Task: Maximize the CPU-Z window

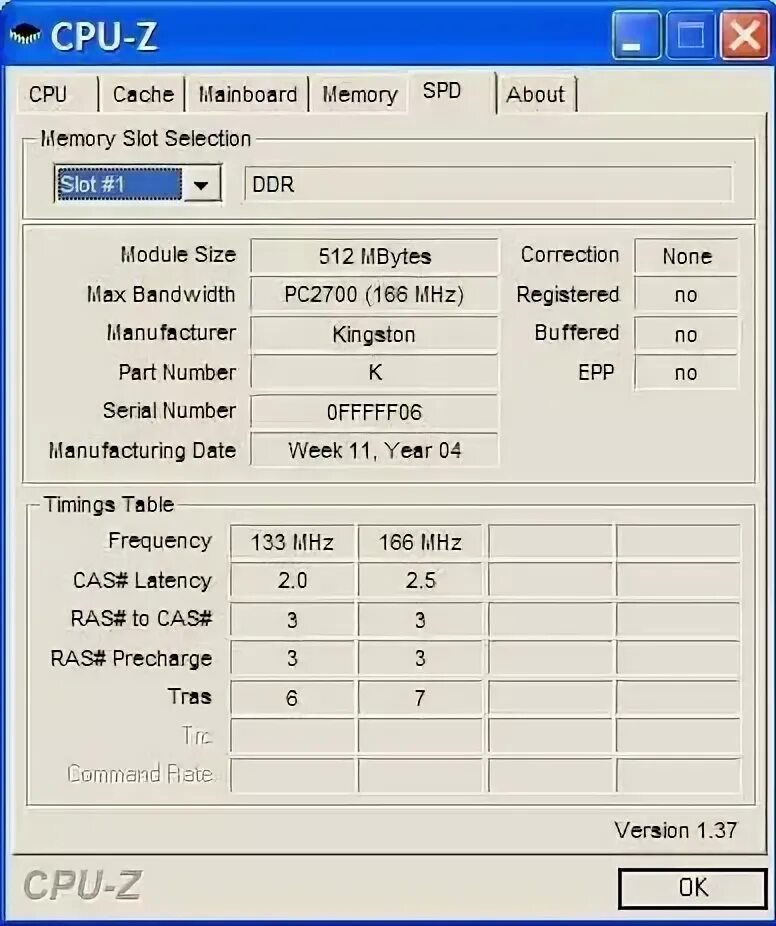Action: [x=690, y=35]
